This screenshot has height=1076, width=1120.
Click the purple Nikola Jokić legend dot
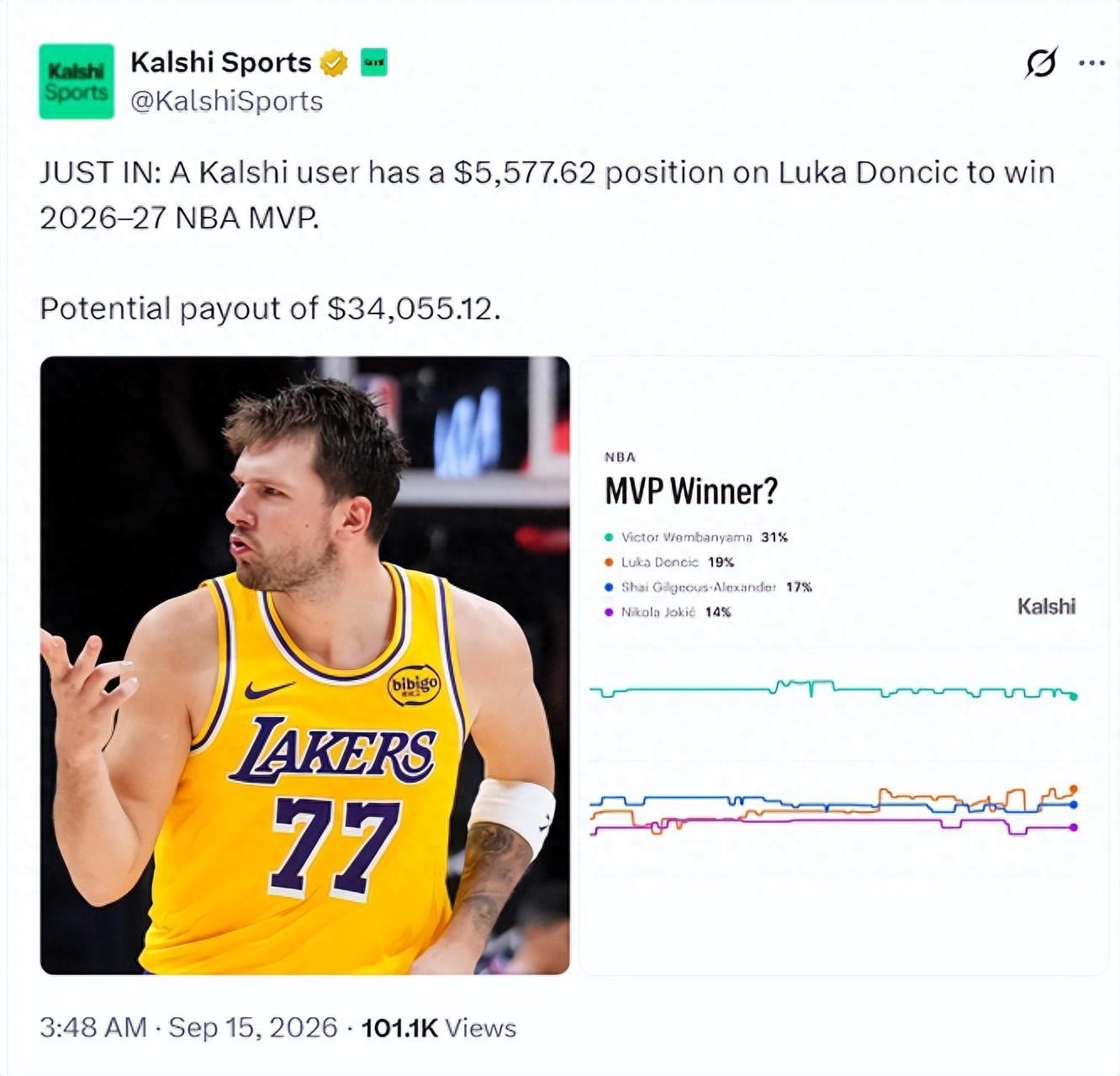(609, 612)
